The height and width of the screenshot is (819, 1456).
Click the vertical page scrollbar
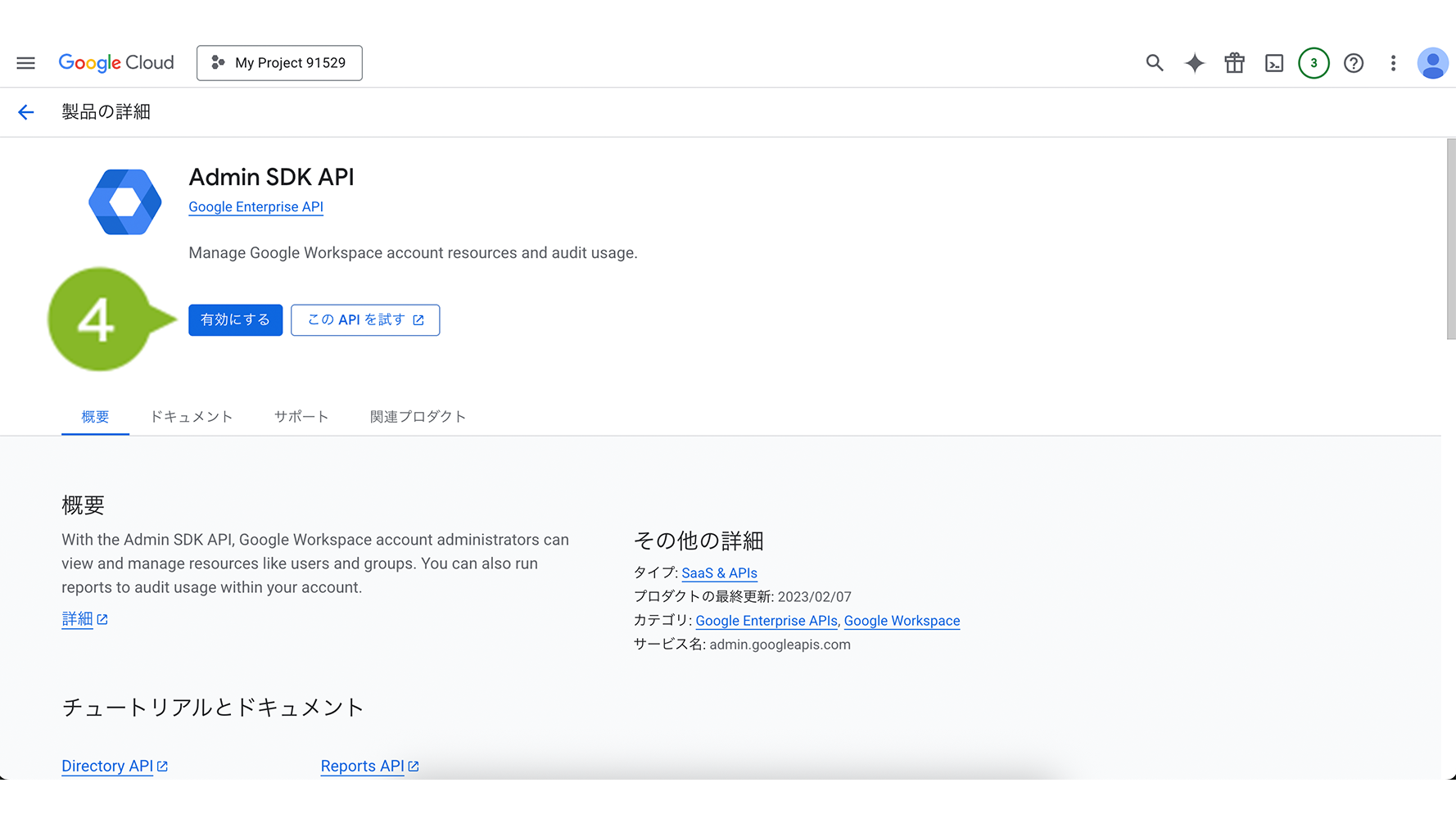[1450, 239]
